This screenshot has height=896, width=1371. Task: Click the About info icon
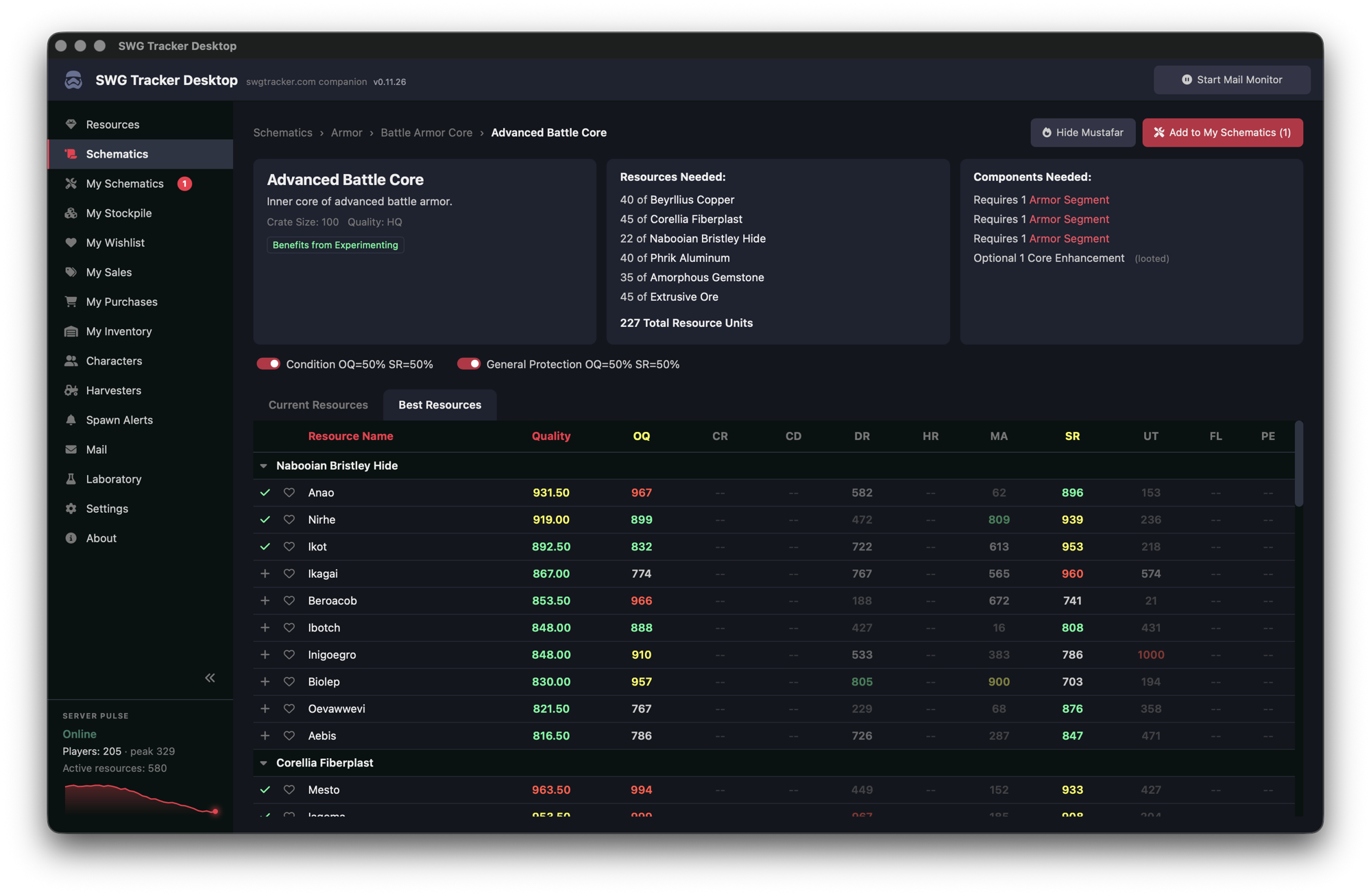[71, 537]
